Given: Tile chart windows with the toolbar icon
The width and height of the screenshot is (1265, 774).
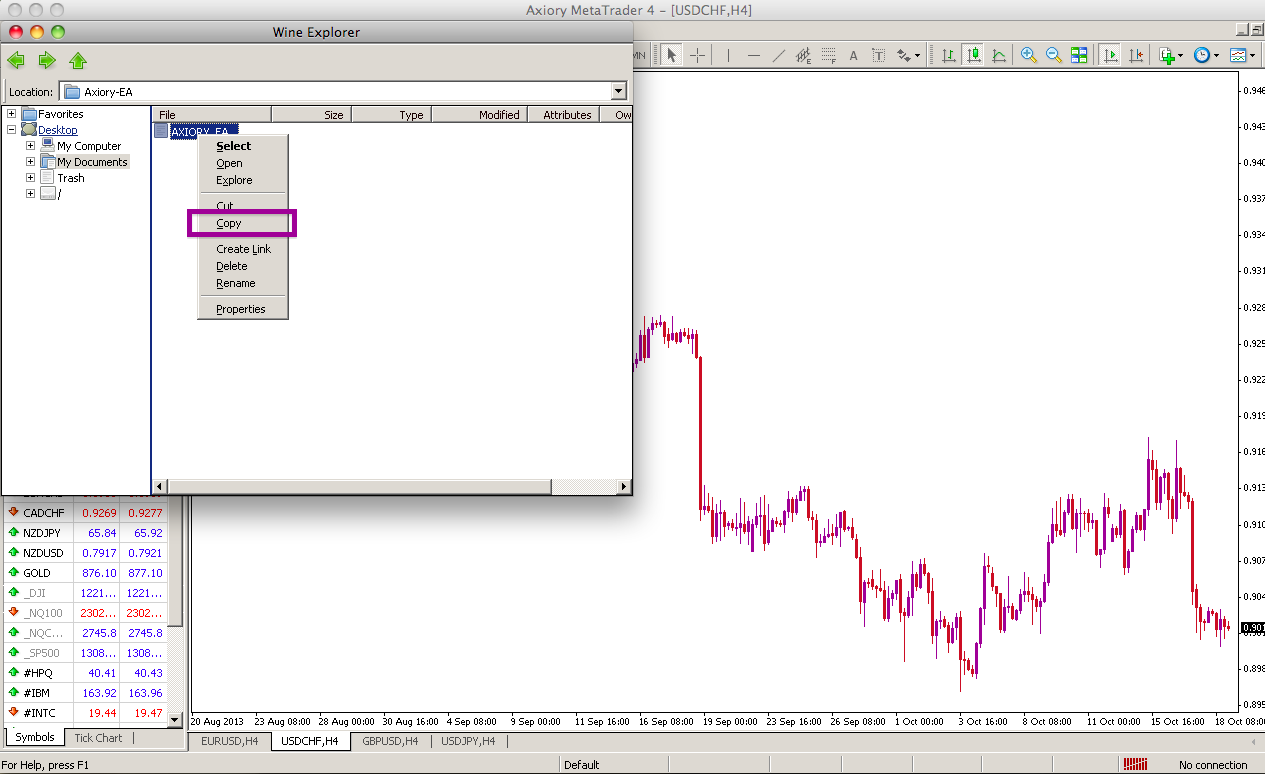Looking at the screenshot, I should click(x=1079, y=55).
